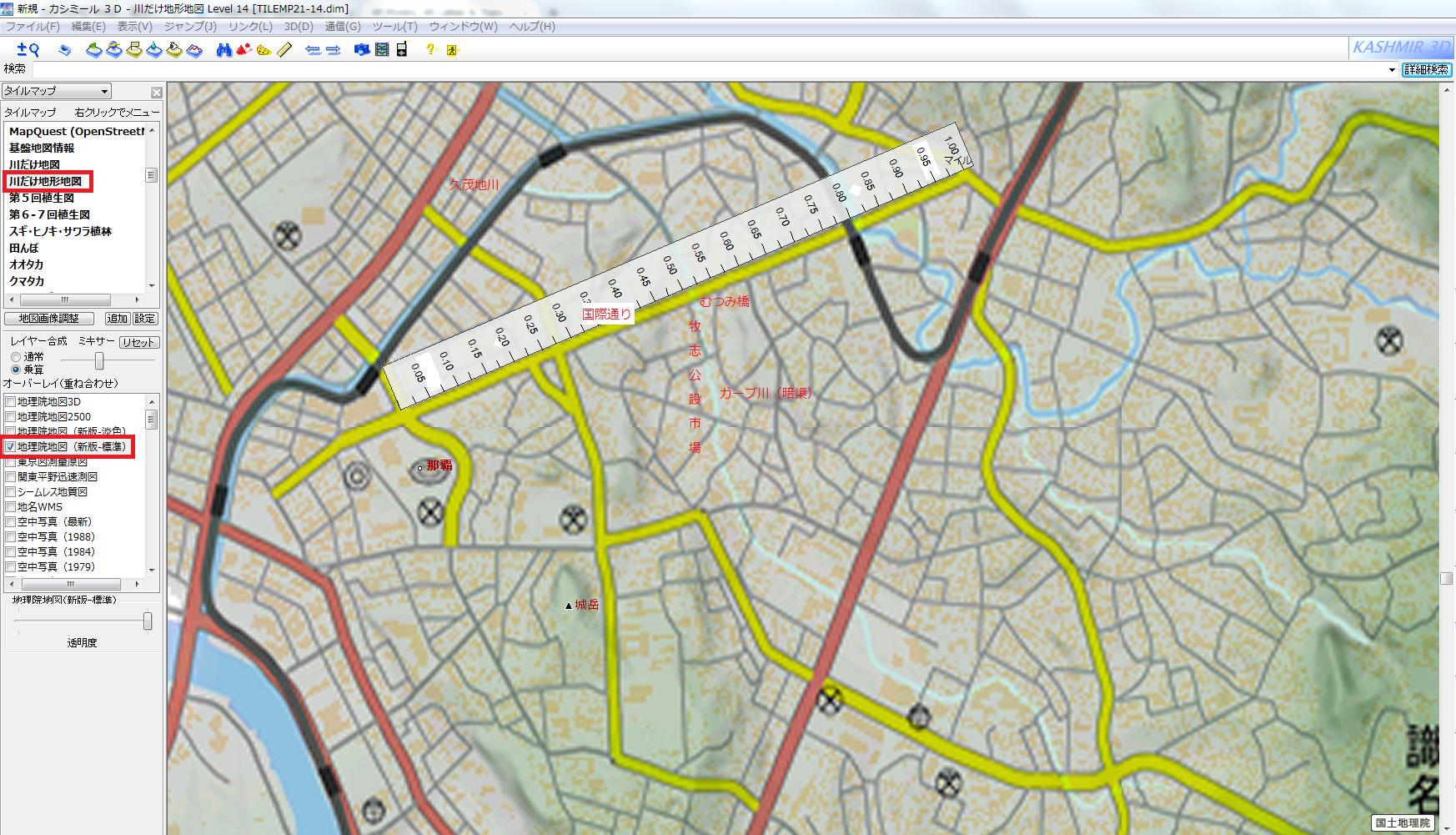The height and width of the screenshot is (835, 1456).
Task: Open the ファイル(F) menu
Action: [33, 27]
